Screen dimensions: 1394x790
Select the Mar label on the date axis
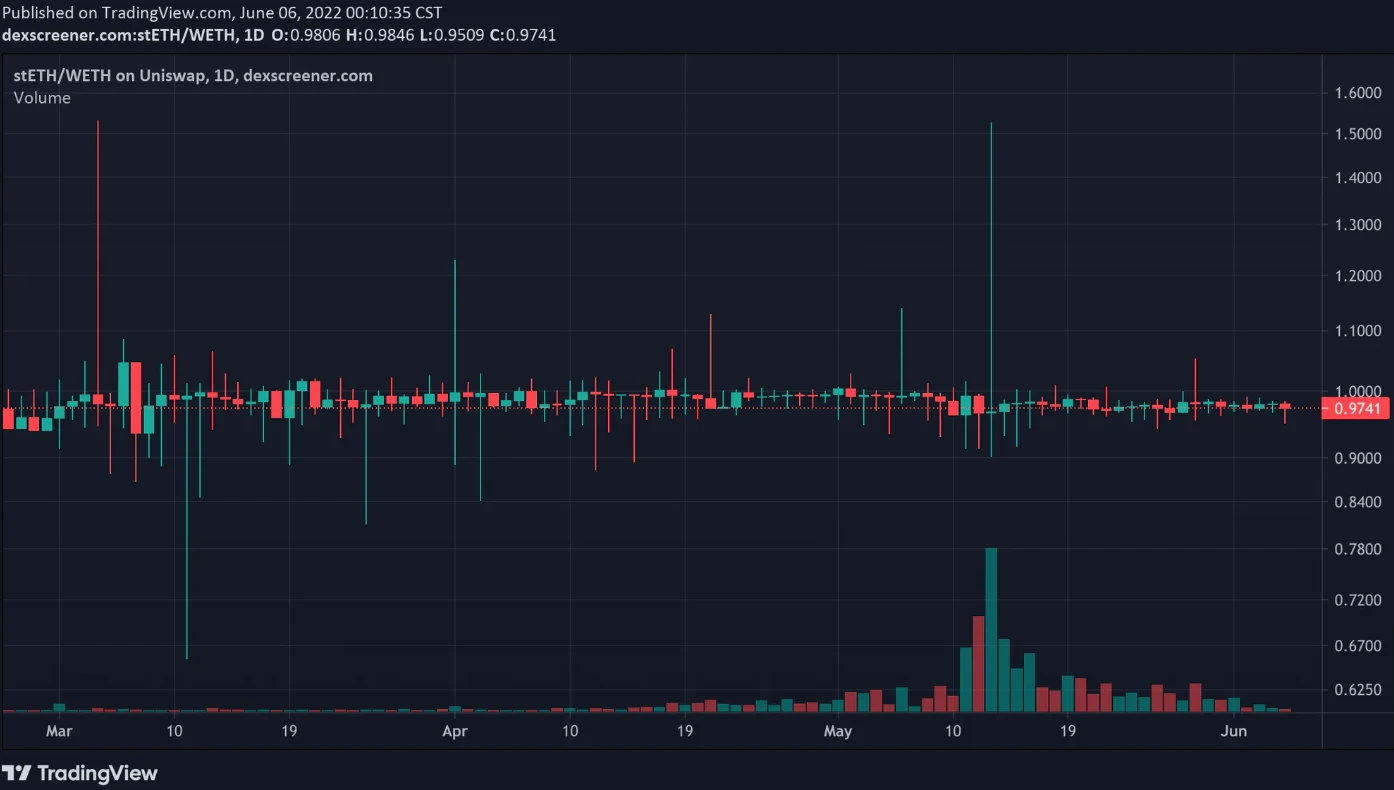click(60, 732)
